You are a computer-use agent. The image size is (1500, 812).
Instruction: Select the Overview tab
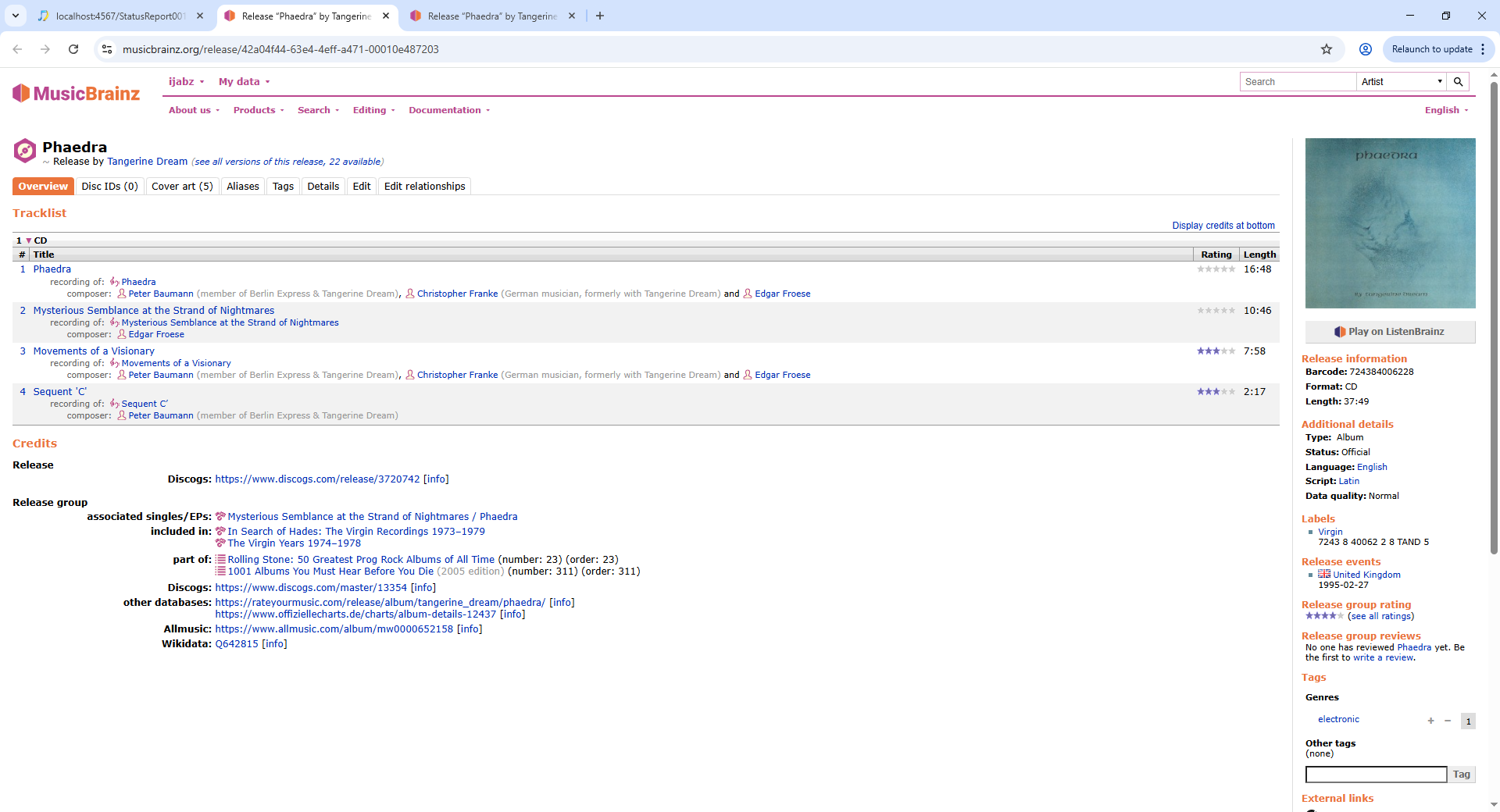point(43,186)
